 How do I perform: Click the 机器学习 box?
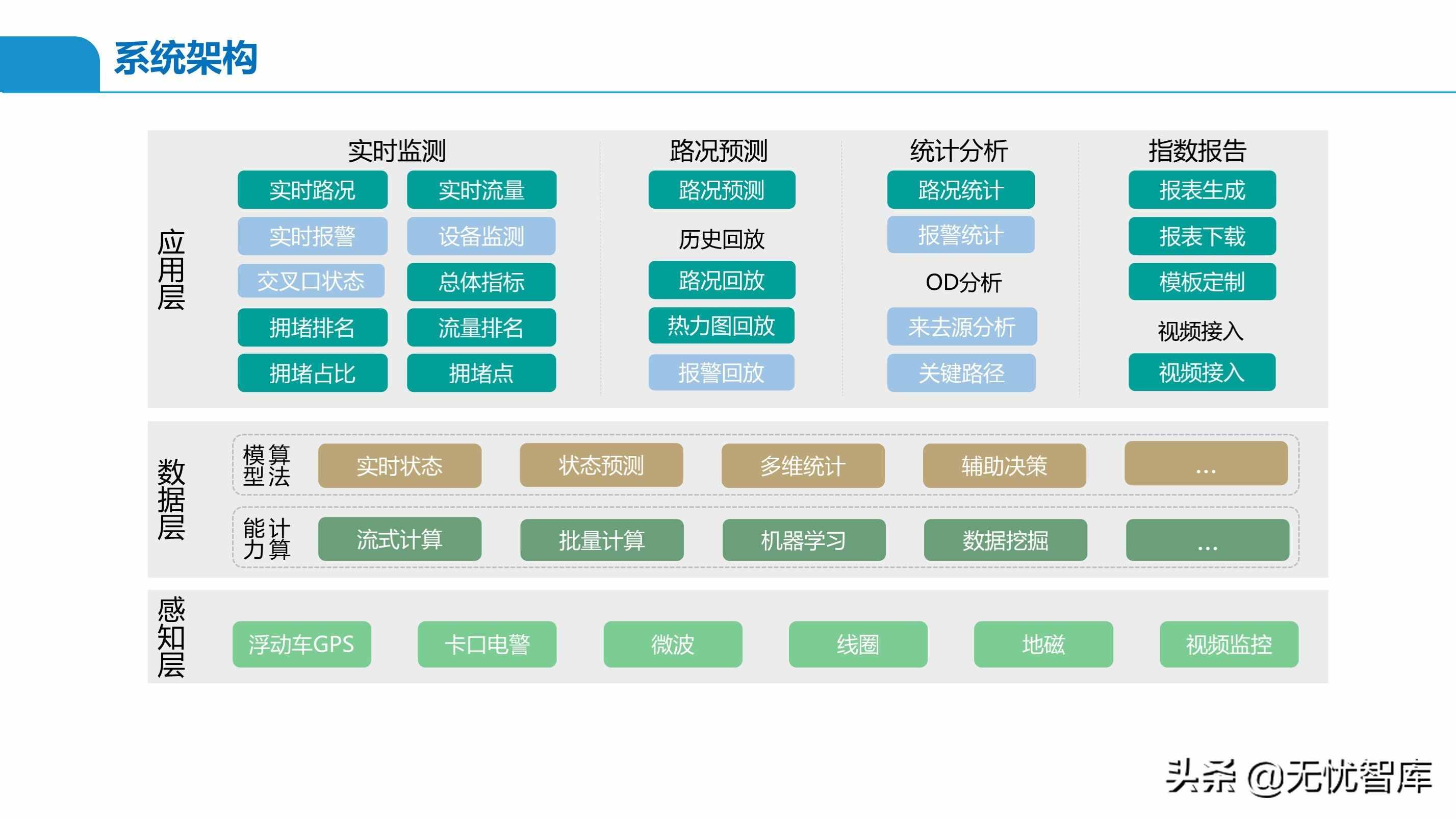click(x=804, y=540)
